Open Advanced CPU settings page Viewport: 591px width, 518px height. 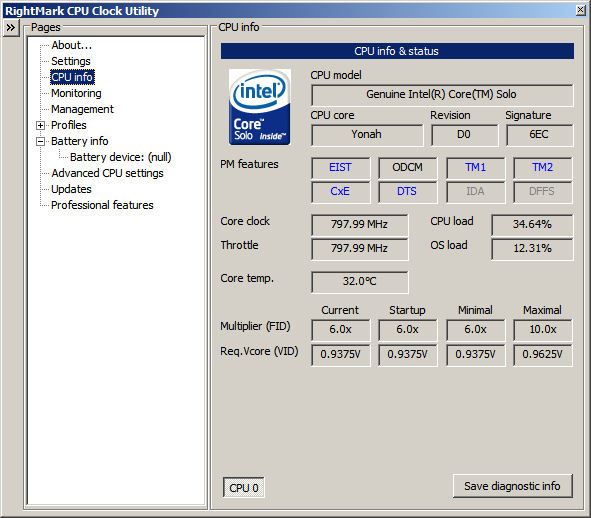(x=107, y=173)
